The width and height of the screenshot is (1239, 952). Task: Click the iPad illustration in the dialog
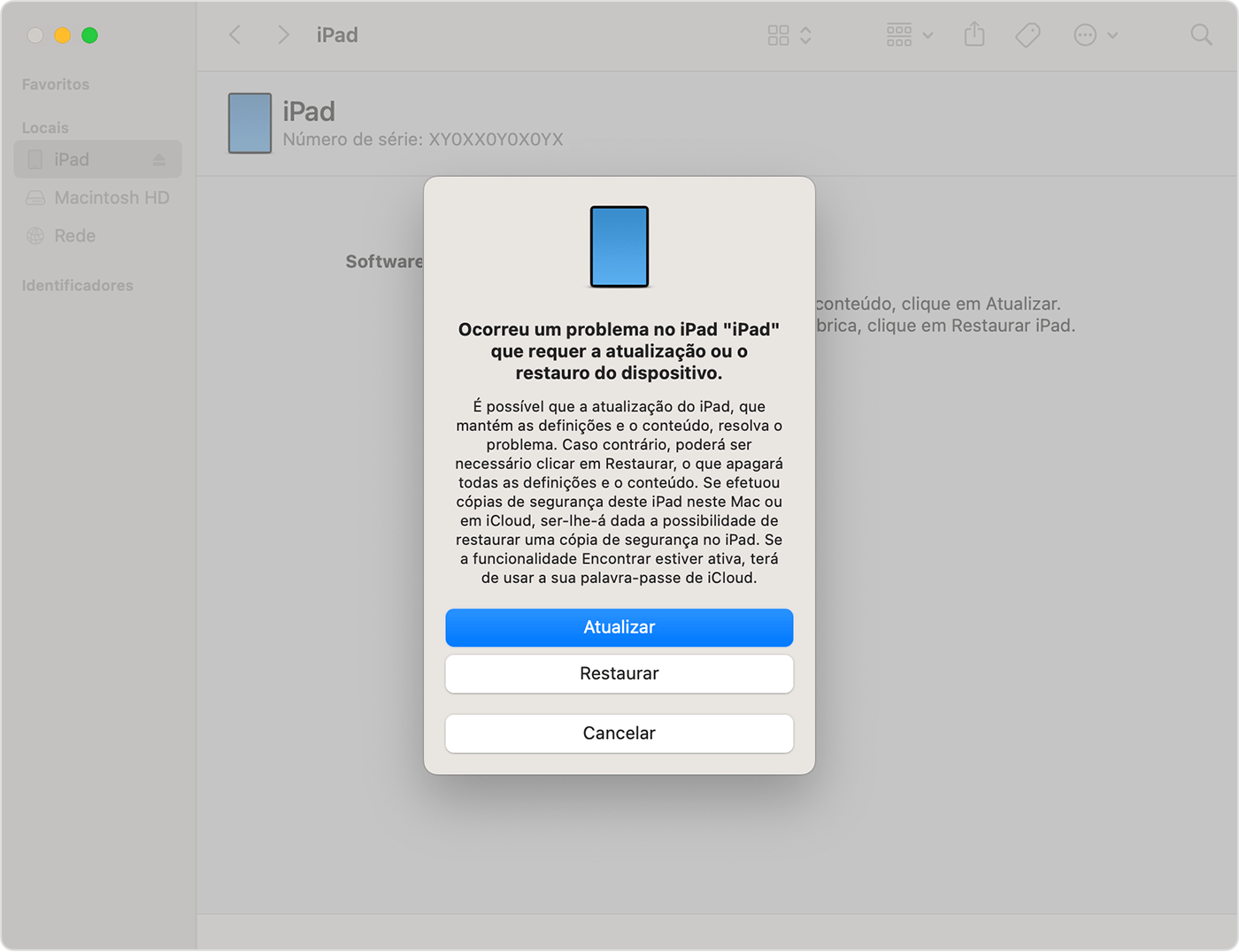(619, 247)
